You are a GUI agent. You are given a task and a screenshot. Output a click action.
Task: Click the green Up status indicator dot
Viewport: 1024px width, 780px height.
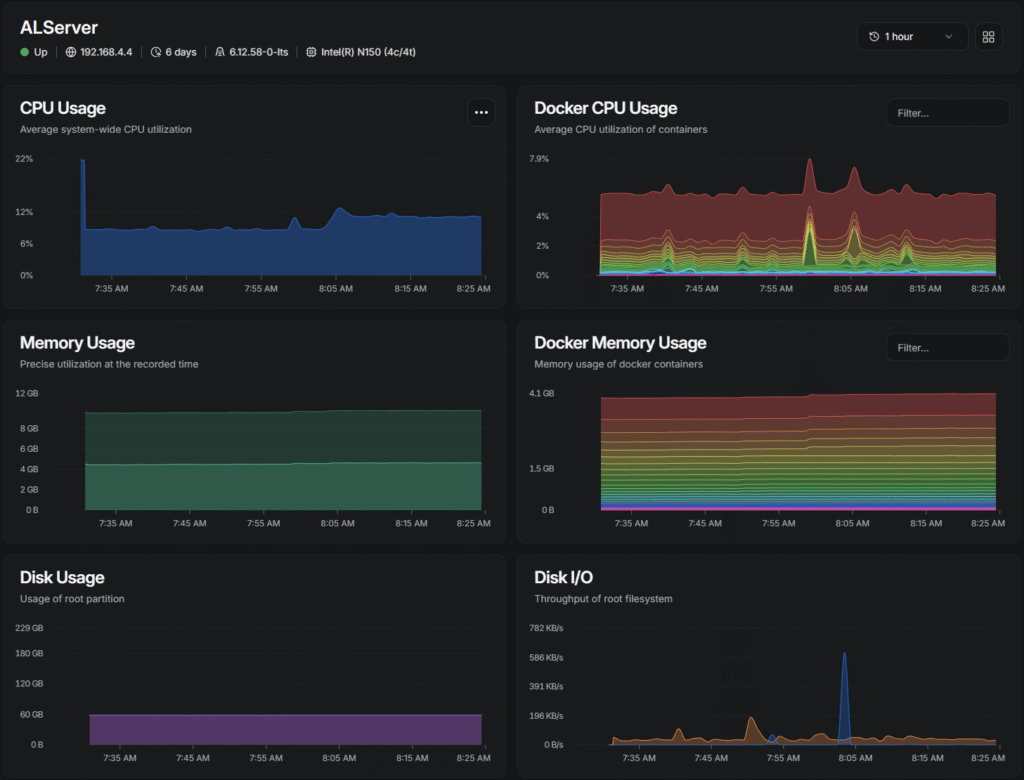click(25, 52)
